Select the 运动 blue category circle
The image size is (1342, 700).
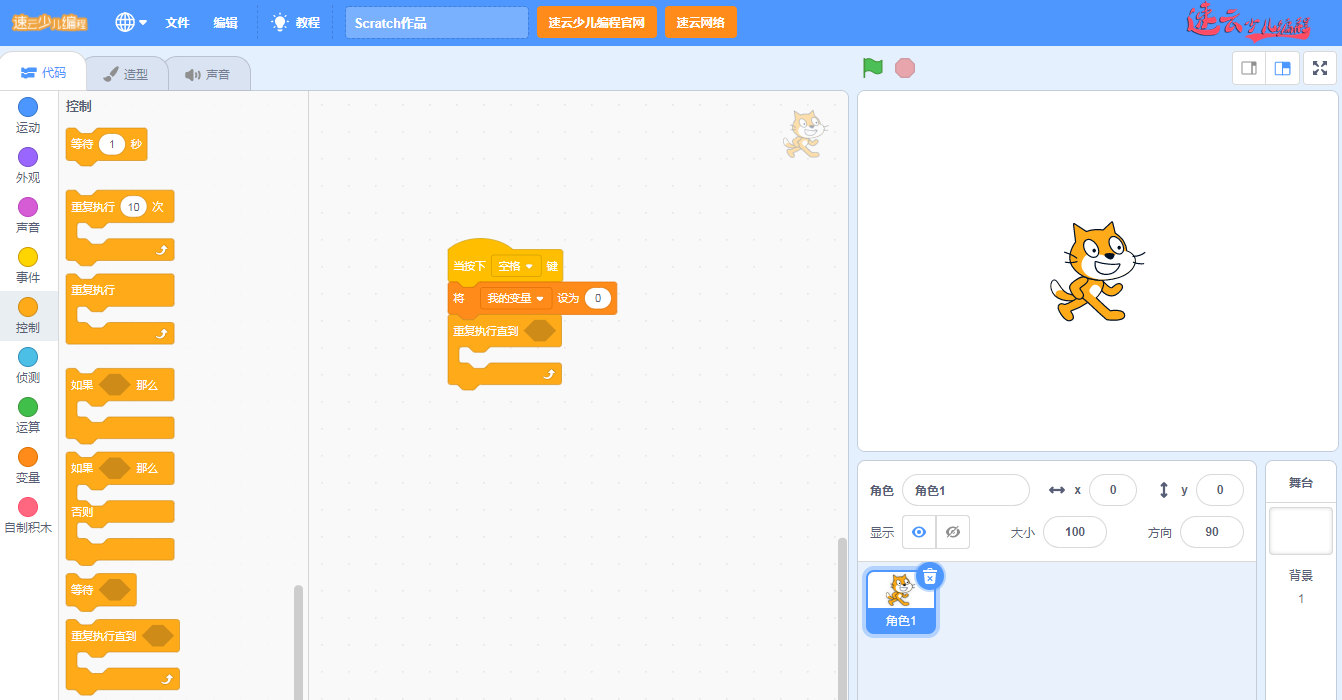point(28,107)
